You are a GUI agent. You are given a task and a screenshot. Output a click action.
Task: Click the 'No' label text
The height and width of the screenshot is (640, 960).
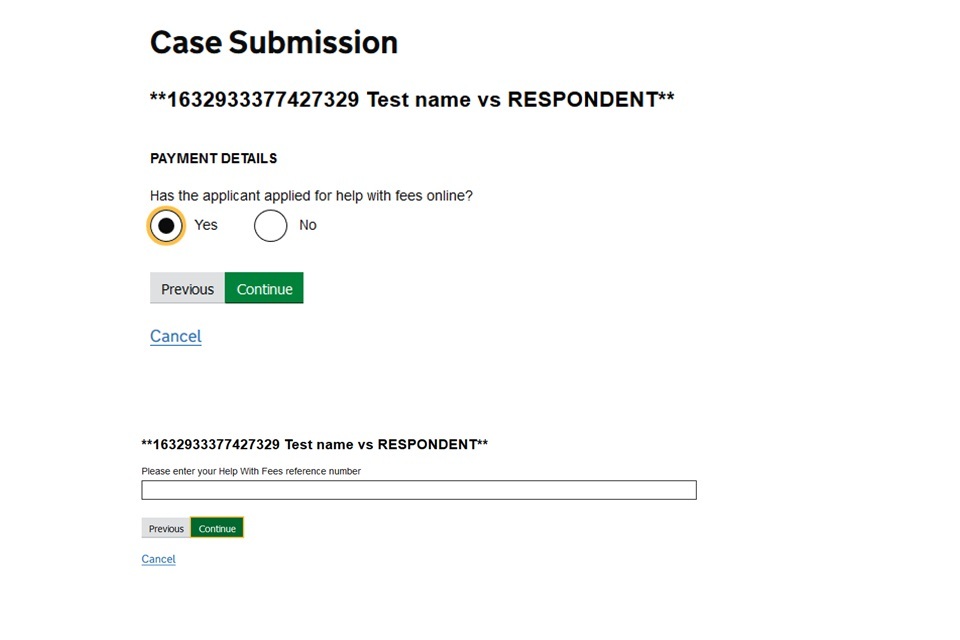point(308,225)
